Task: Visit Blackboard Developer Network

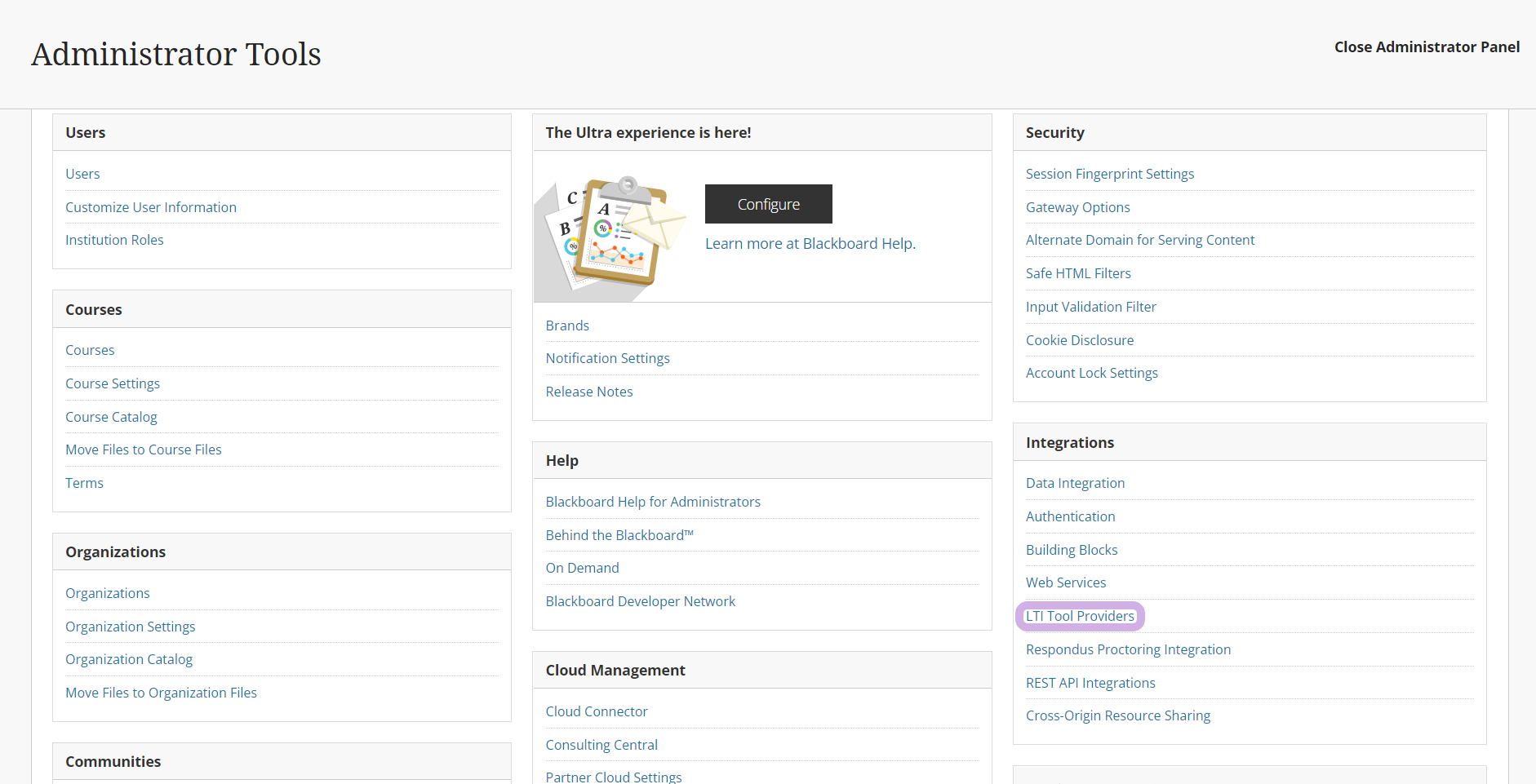Action: click(x=641, y=601)
